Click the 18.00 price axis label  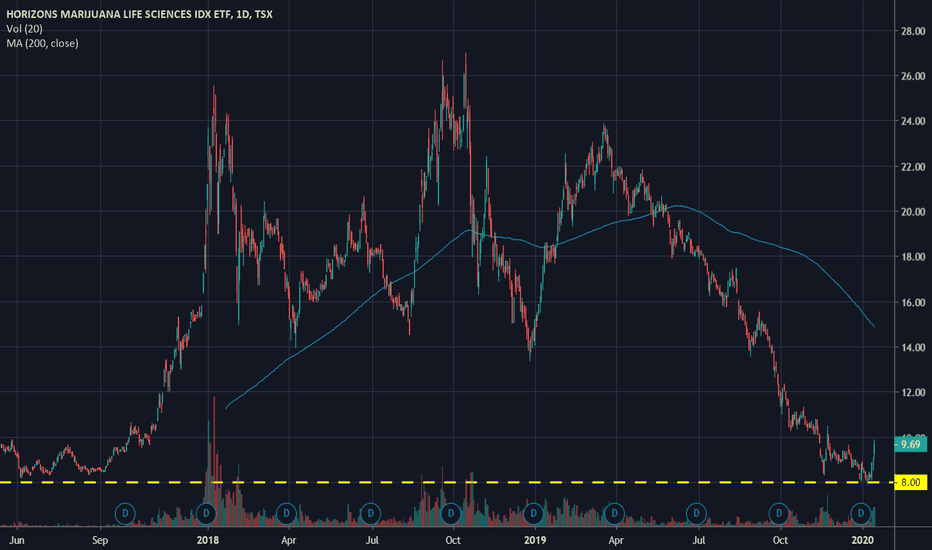(914, 257)
